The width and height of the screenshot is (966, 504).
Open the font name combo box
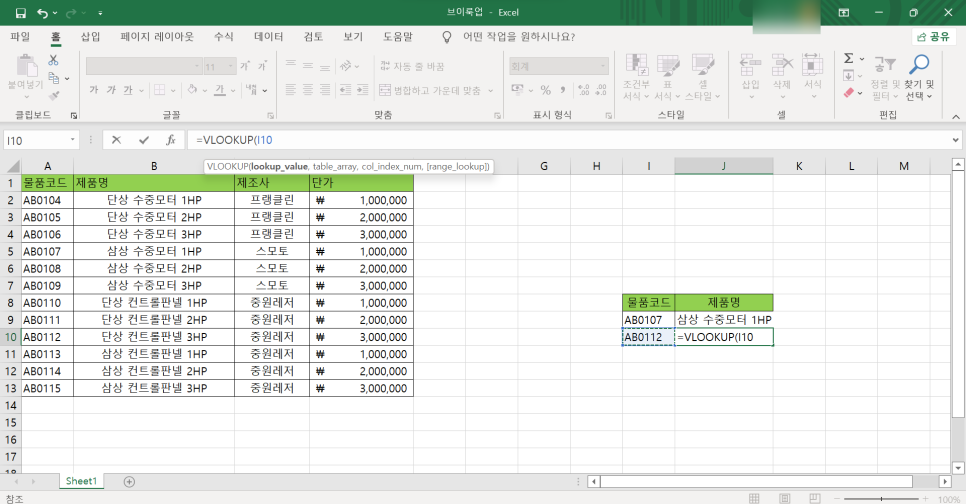click(144, 66)
